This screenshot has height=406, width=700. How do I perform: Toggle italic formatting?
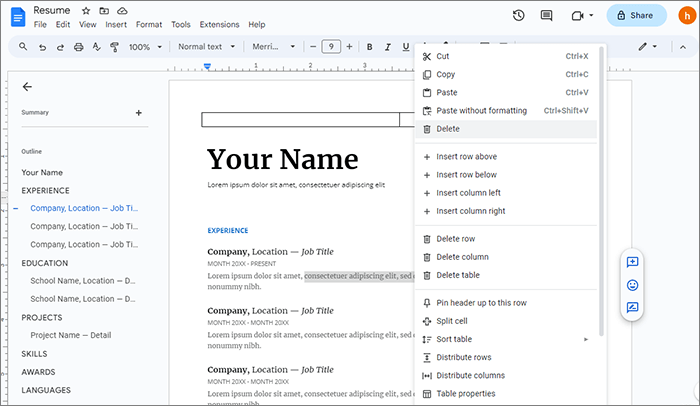pyautogui.click(x=388, y=47)
